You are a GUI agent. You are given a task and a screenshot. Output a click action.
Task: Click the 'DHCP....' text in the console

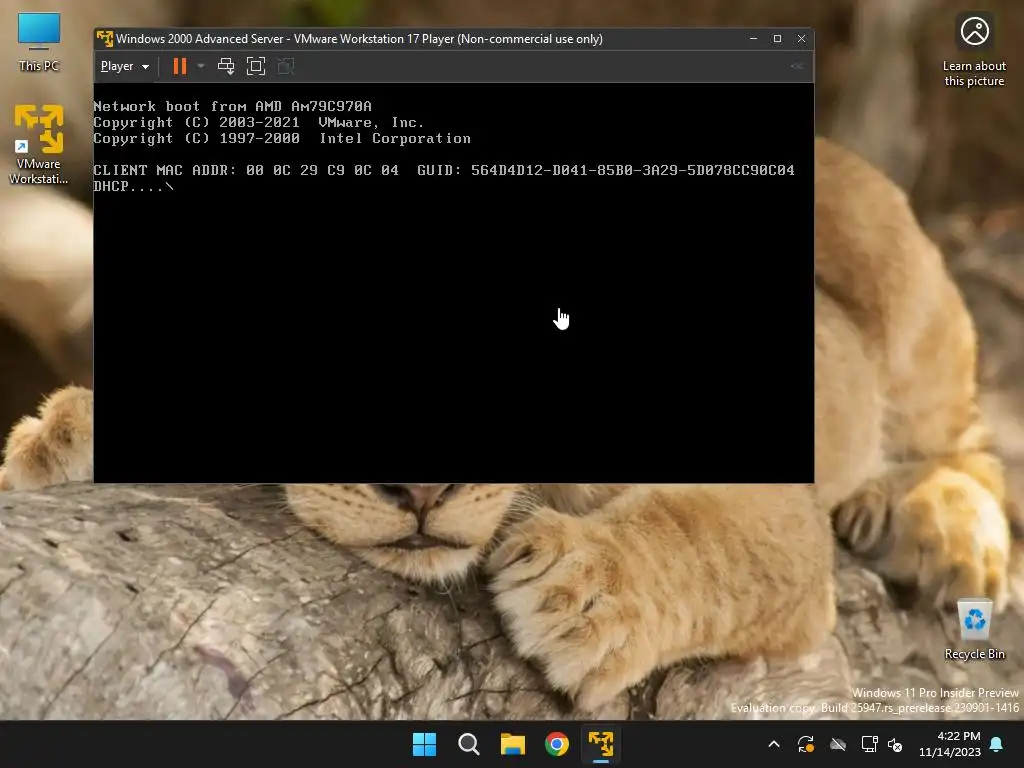[128, 186]
